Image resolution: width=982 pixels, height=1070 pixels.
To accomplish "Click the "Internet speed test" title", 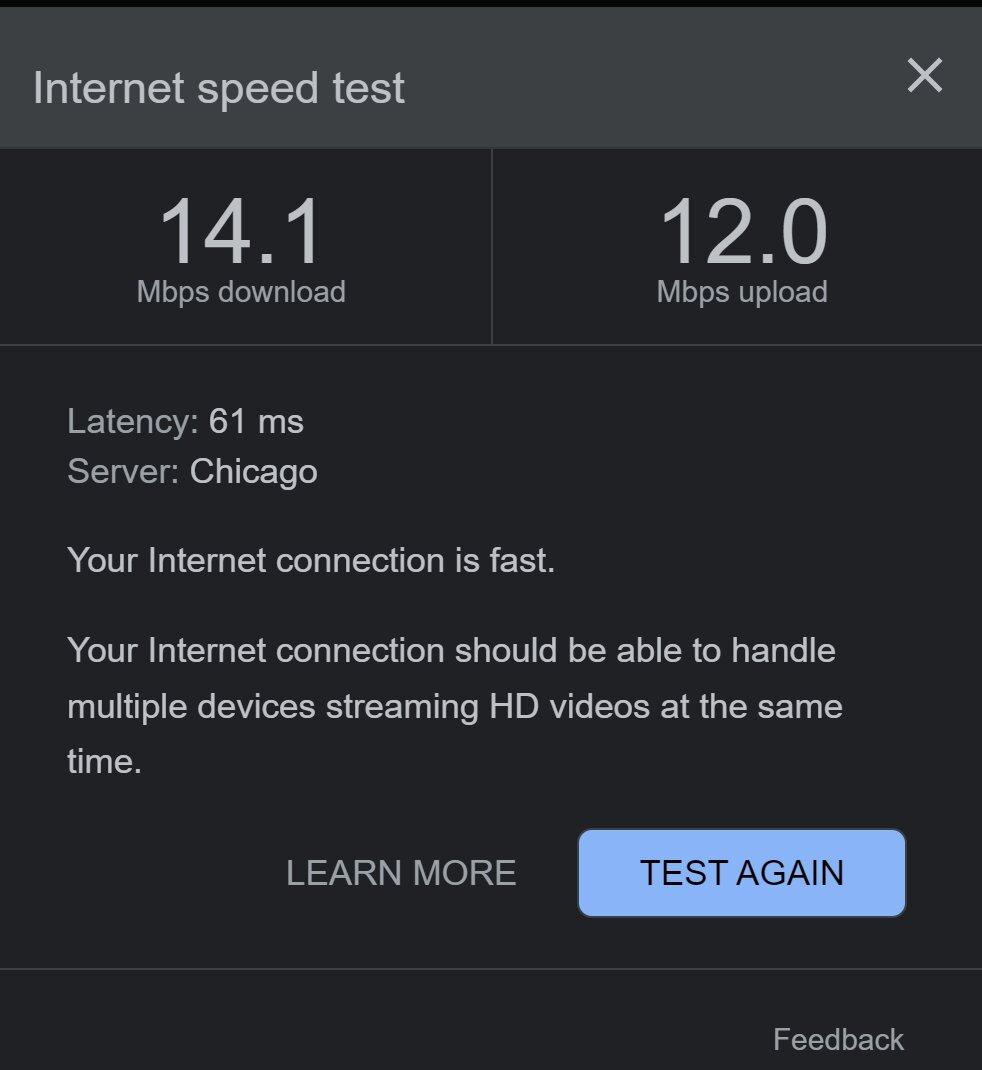I will (x=219, y=88).
